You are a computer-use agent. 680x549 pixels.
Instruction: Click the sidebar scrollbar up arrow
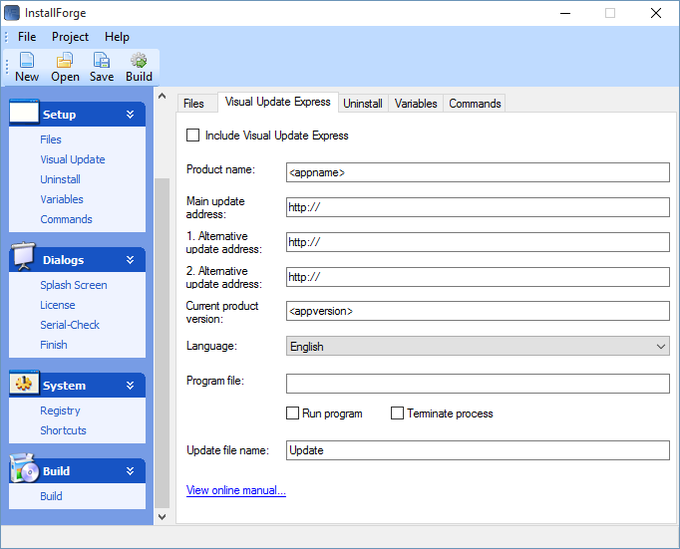(x=162, y=96)
